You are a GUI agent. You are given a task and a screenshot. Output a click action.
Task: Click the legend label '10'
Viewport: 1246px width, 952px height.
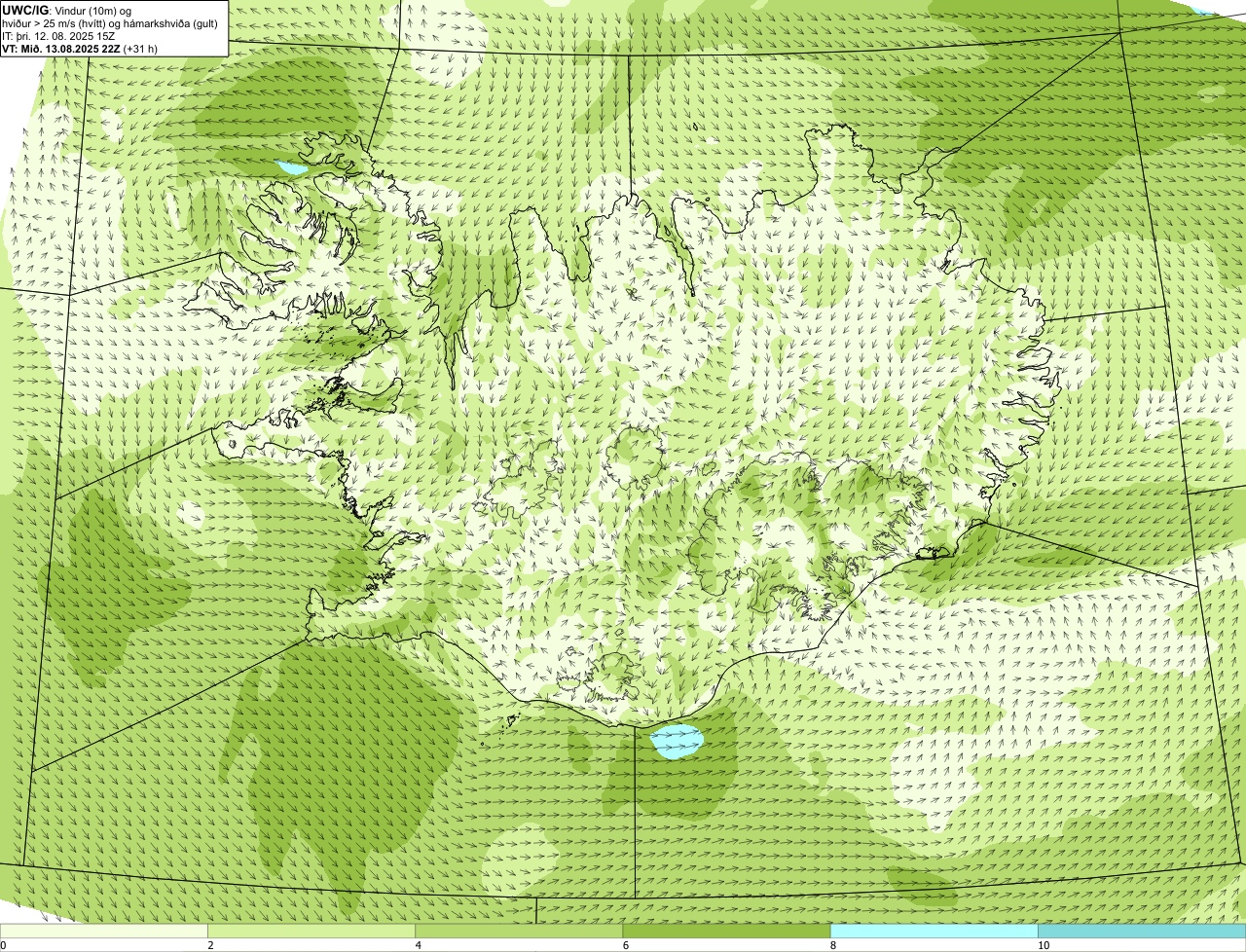click(x=1044, y=945)
